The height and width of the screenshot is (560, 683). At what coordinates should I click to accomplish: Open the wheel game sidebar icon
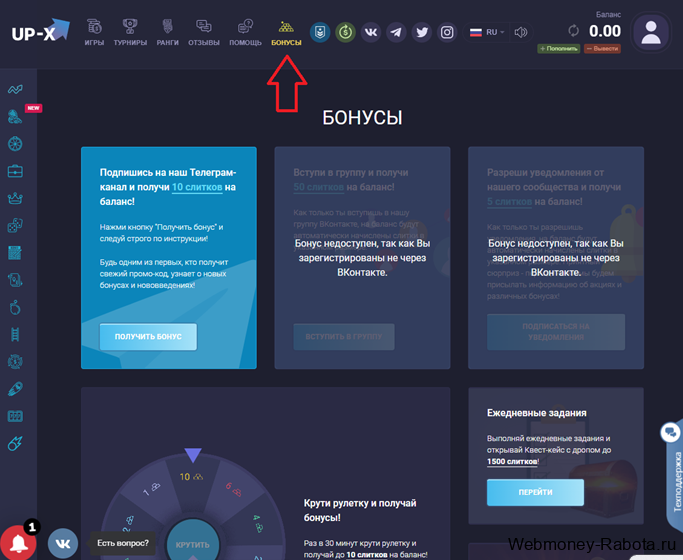point(15,144)
